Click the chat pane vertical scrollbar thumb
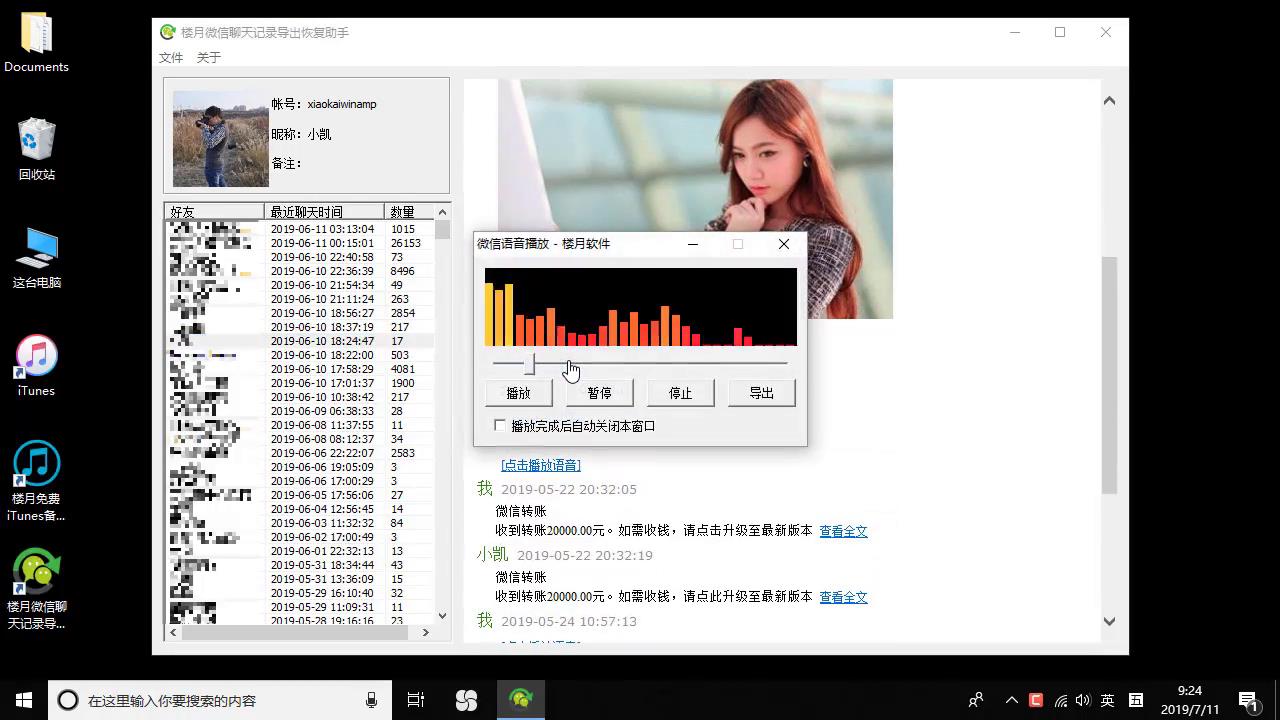The height and width of the screenshot is (720, 1280). [x=1109, y=375]
